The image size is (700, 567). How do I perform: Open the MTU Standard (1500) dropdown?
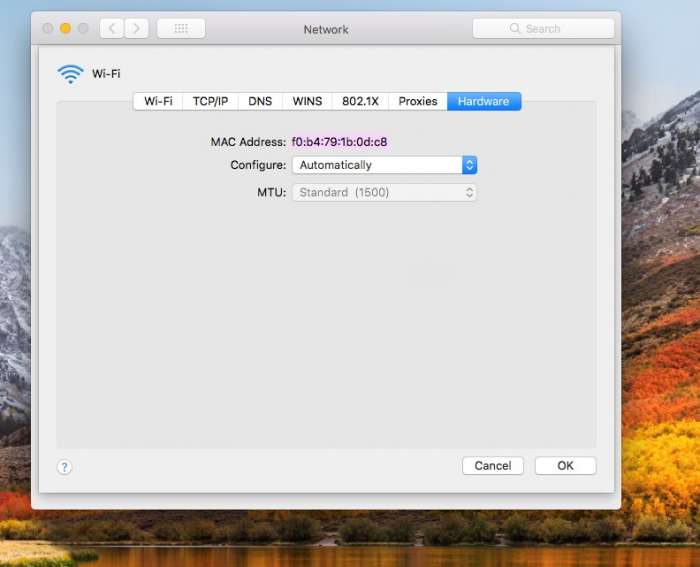point(384,192)
